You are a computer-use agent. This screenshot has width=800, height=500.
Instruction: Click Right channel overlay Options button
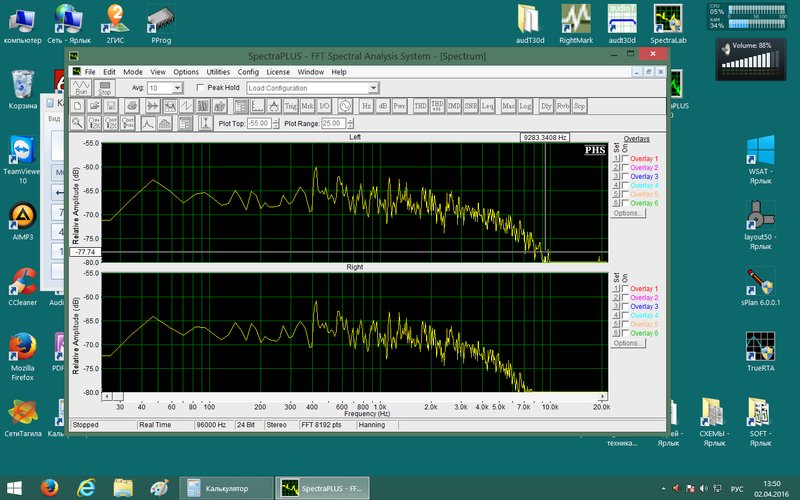point(628,343)
